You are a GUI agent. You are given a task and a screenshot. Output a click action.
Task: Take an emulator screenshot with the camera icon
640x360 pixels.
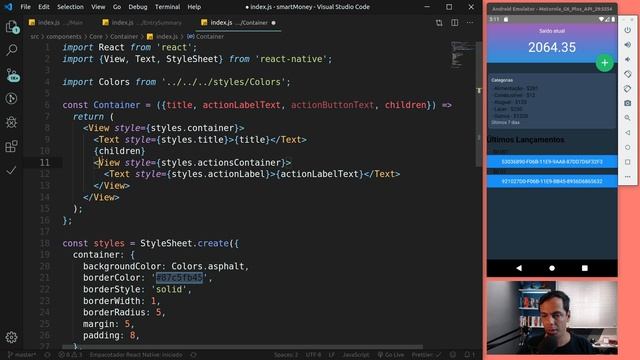click(628, 103)
